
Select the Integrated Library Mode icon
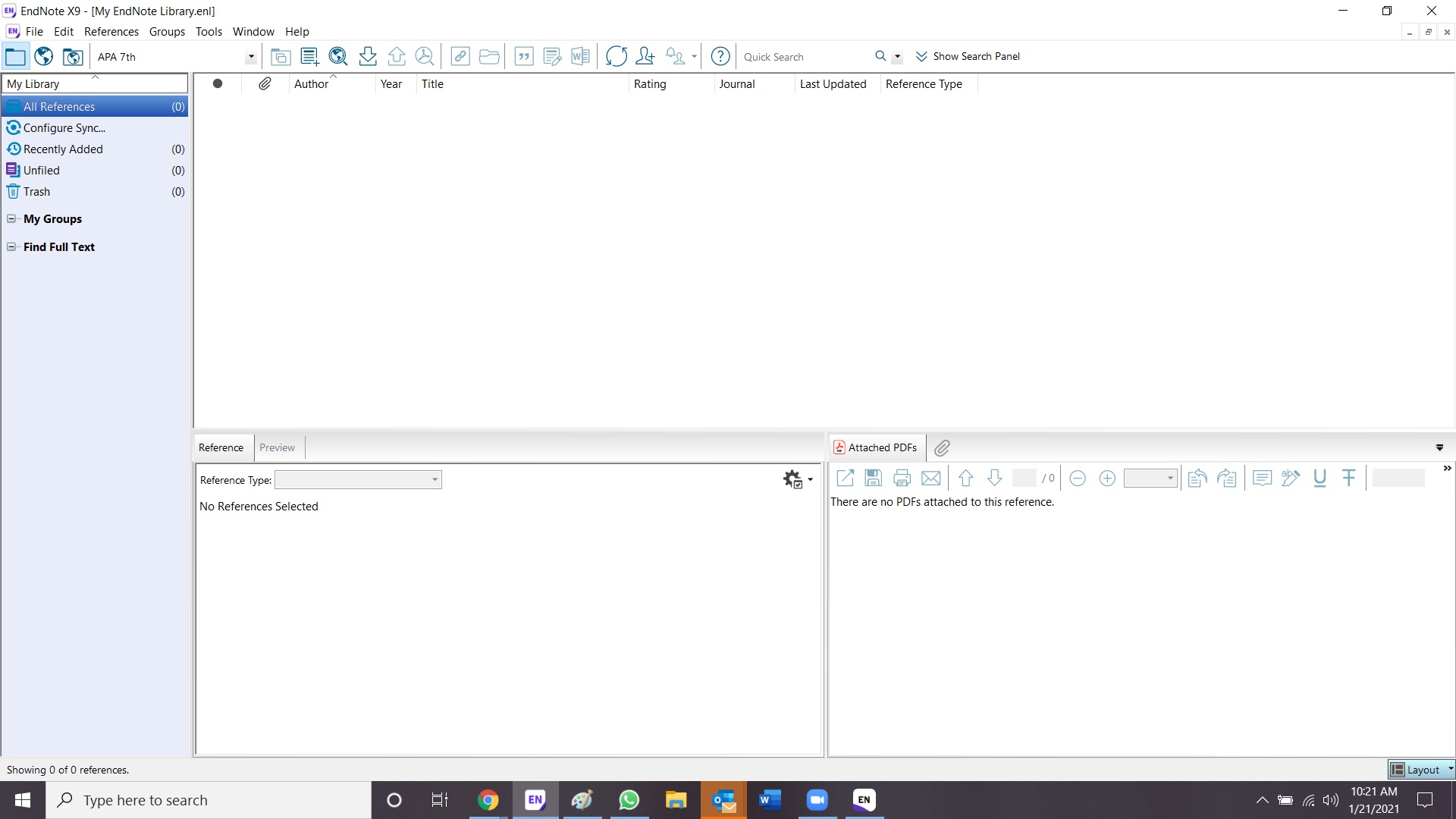click(x=72, y=56)
